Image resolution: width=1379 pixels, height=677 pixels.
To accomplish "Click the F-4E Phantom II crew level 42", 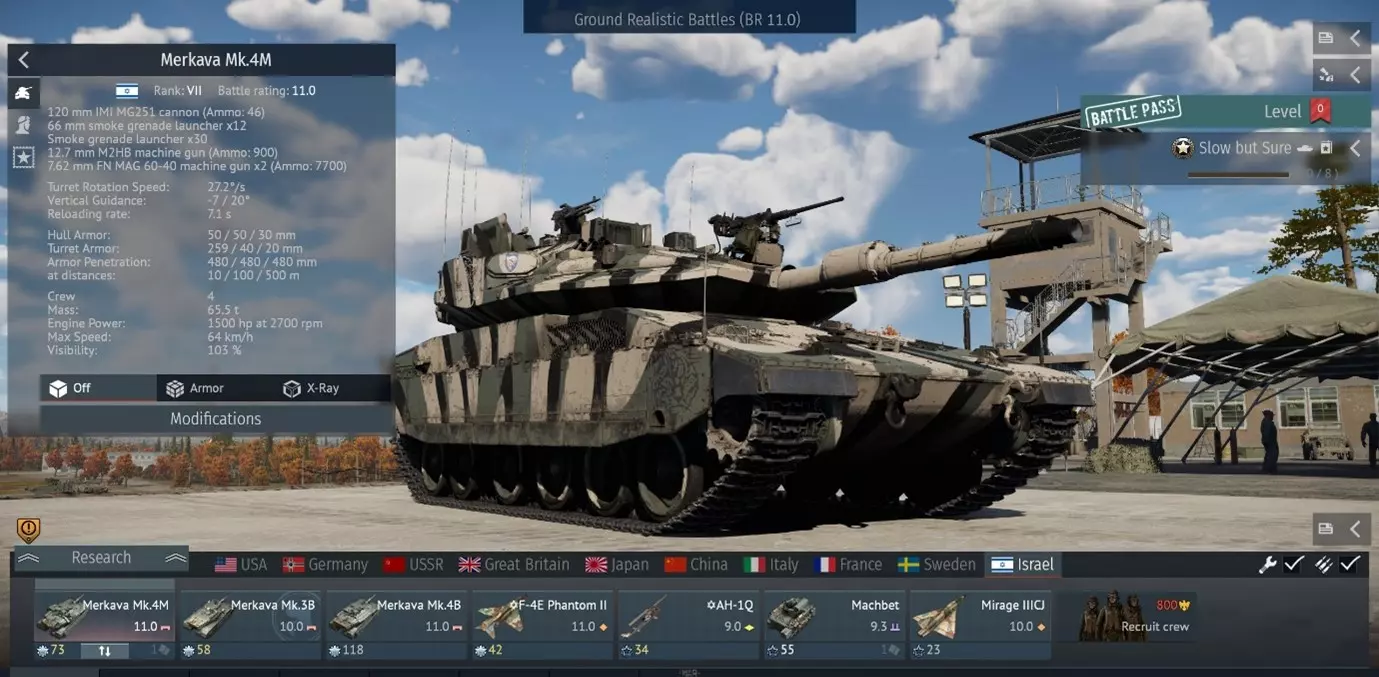I will (488, 650).
